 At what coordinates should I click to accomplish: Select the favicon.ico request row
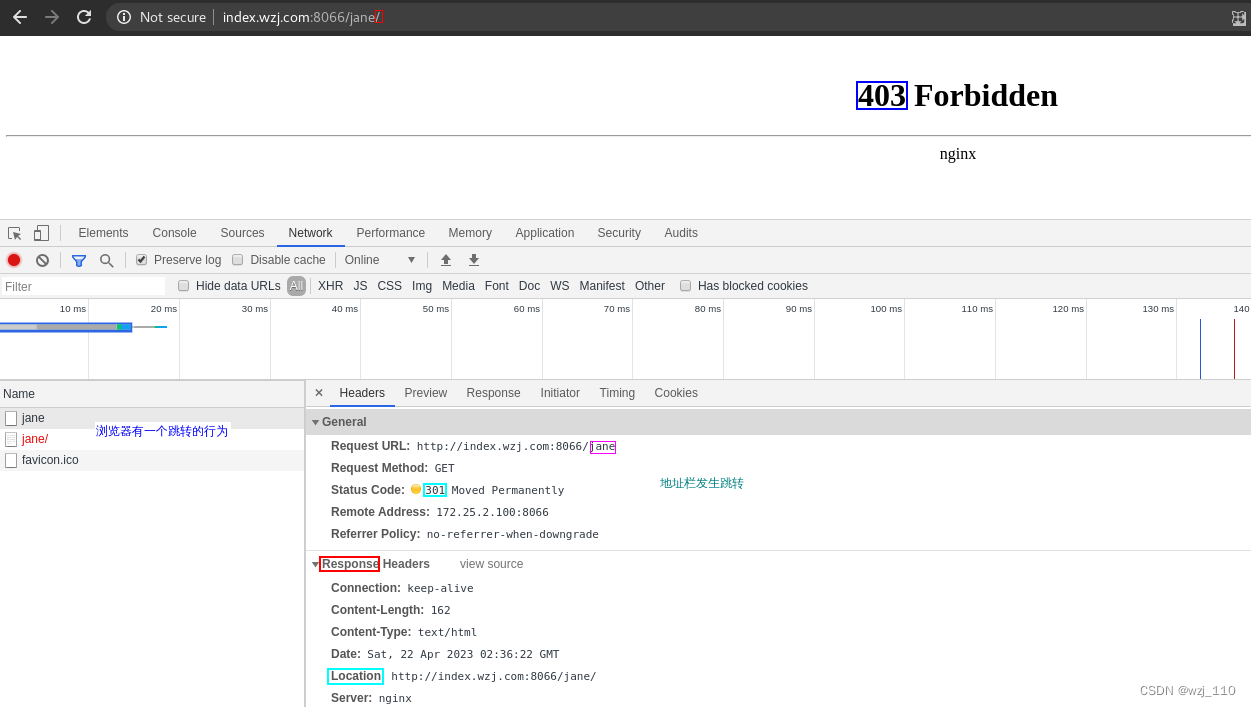152,460
